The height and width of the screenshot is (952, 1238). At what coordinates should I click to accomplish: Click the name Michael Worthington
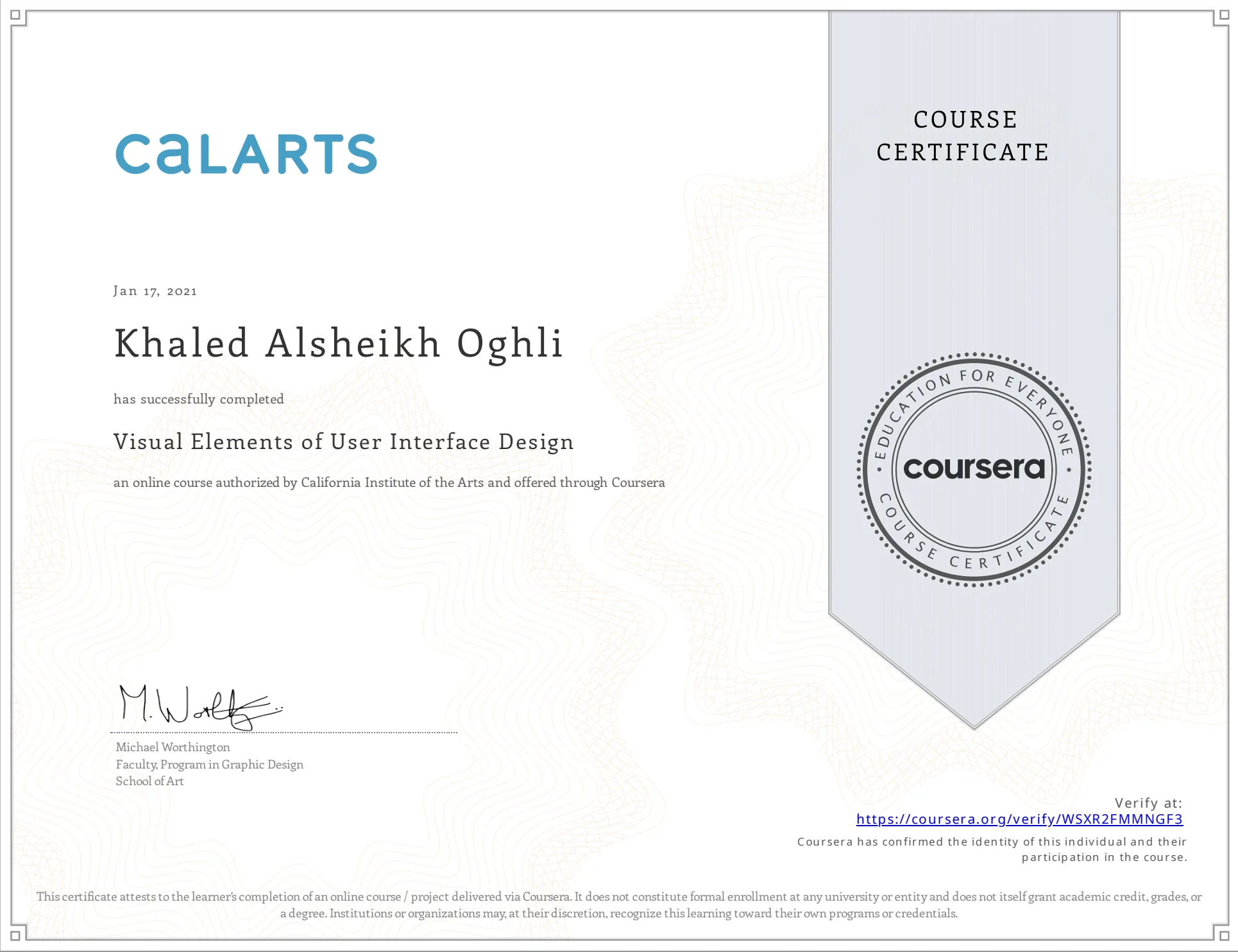click(x=173, y=747)
